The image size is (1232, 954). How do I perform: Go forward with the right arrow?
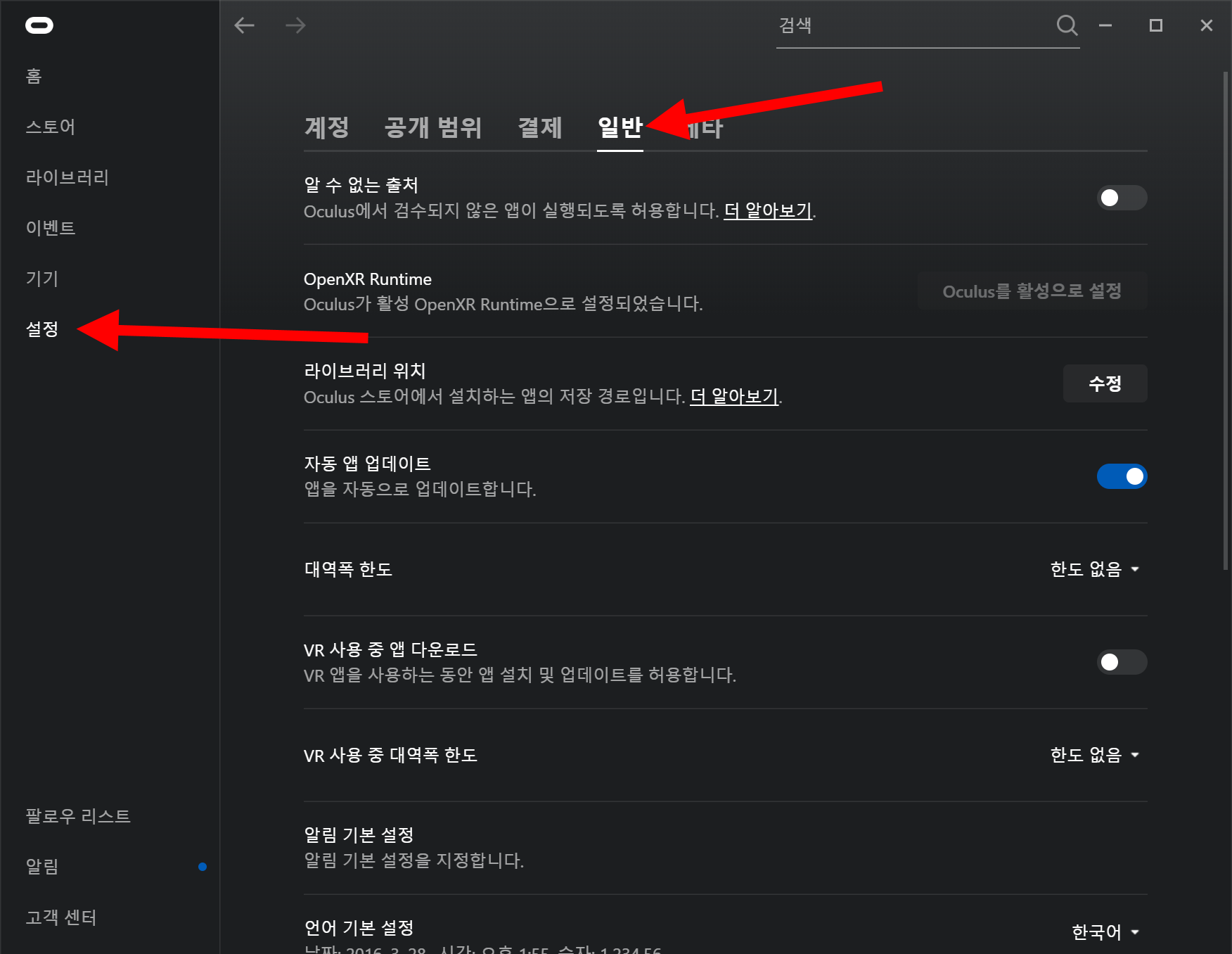point(295,26)
